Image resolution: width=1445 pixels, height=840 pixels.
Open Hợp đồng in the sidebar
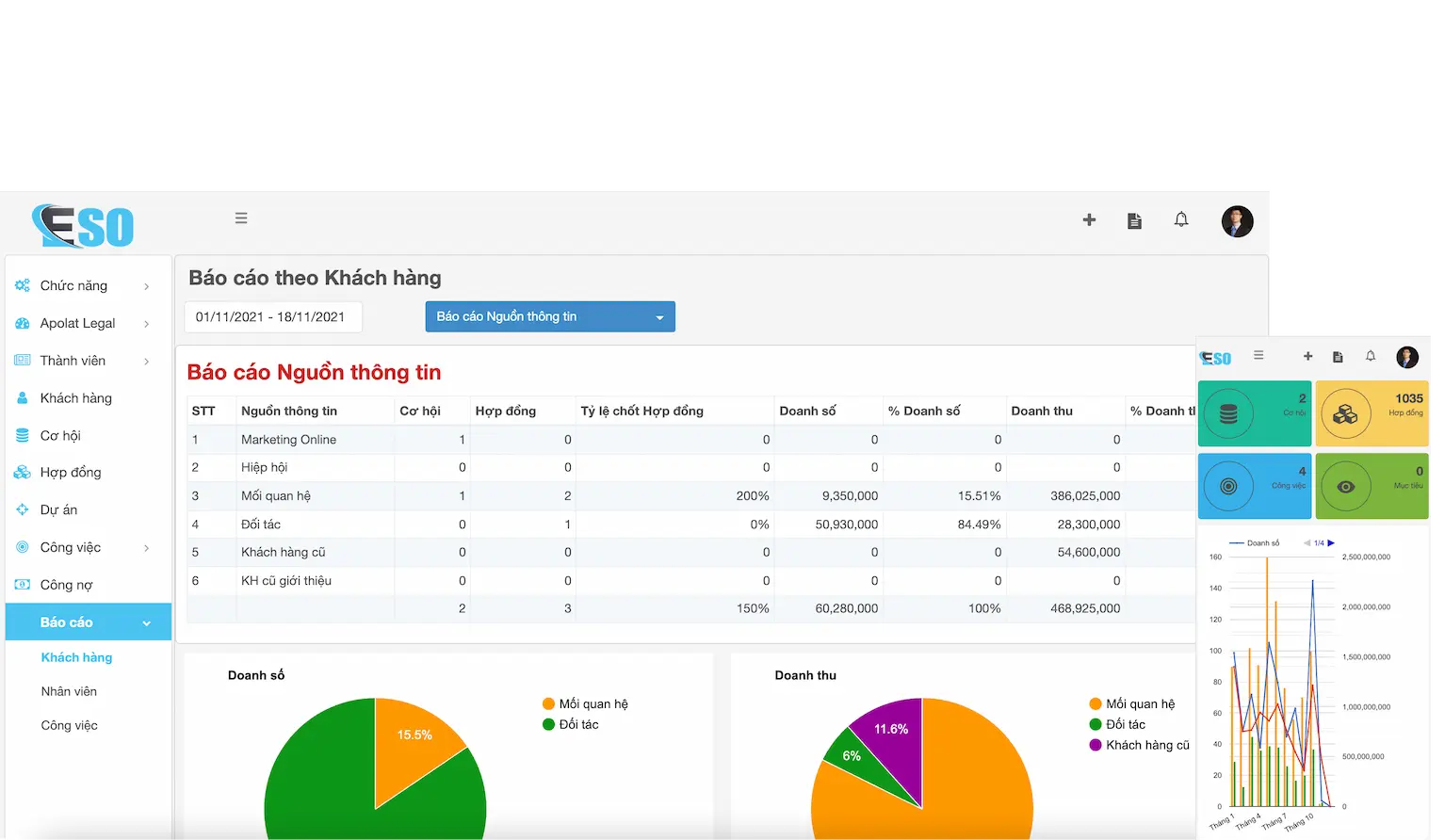[x=70, y=472]
